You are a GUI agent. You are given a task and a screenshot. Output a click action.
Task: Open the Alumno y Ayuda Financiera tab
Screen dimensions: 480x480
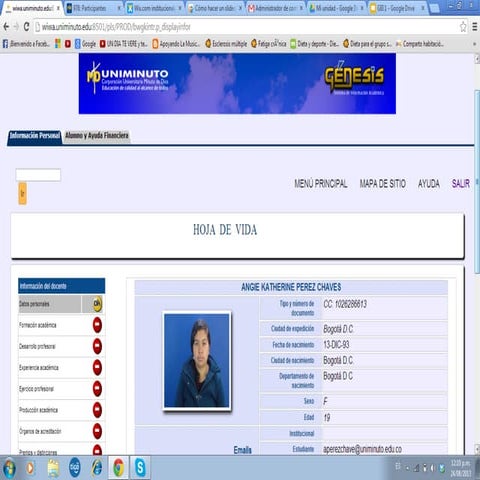(x=97, y=136)
